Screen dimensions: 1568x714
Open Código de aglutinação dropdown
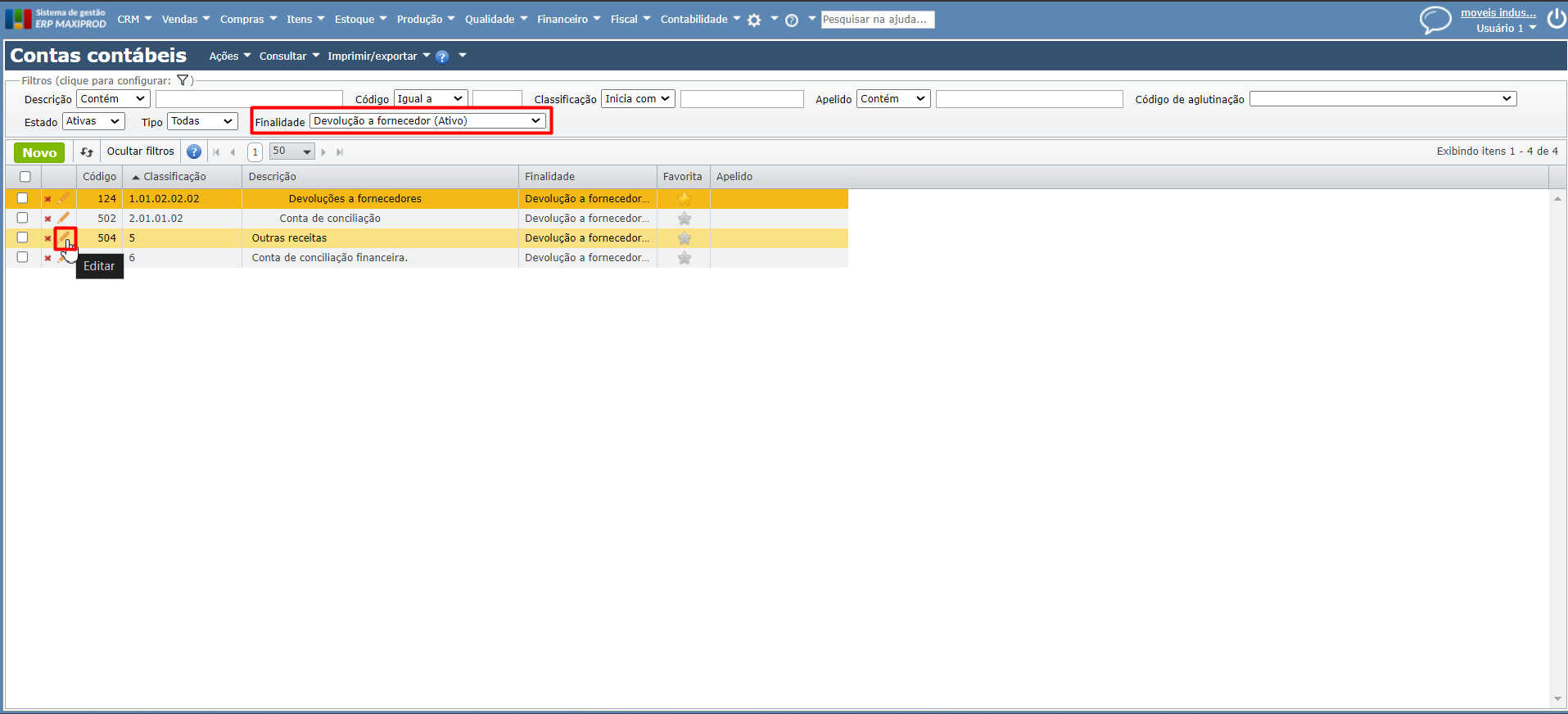tap(1383, 99)
